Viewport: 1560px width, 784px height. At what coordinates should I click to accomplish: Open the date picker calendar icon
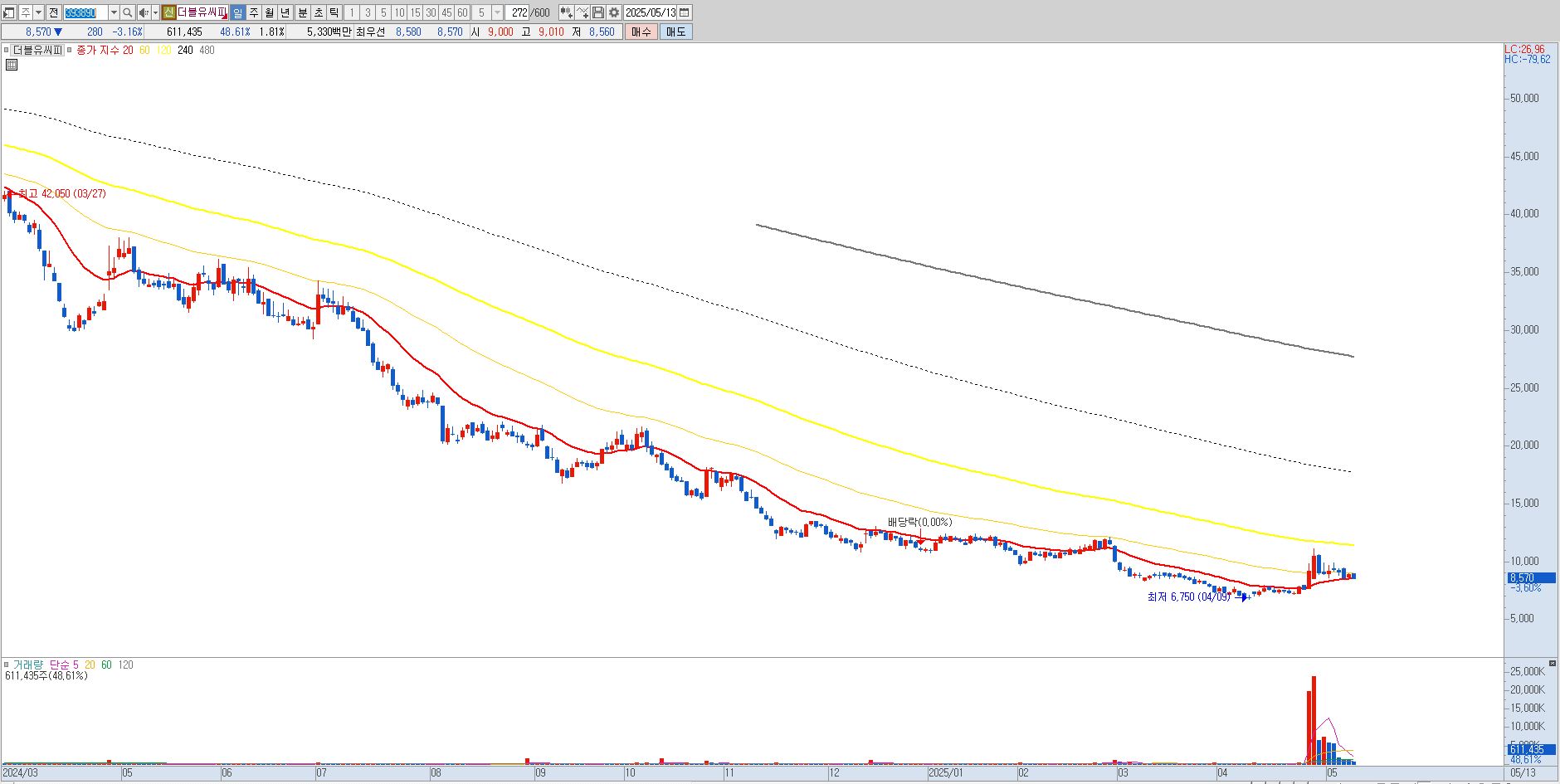coord(685,12)
